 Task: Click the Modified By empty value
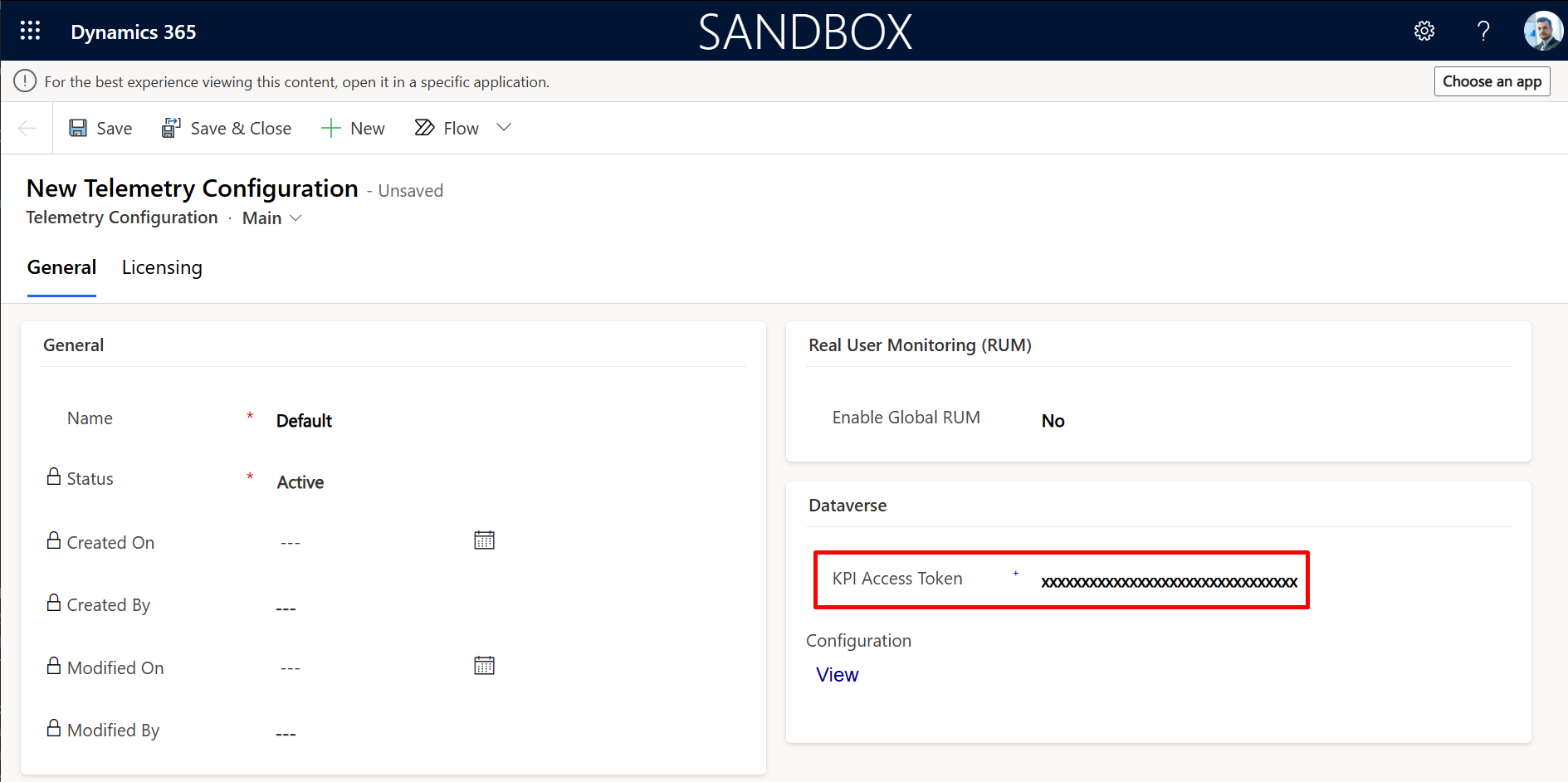pos(286,734)
